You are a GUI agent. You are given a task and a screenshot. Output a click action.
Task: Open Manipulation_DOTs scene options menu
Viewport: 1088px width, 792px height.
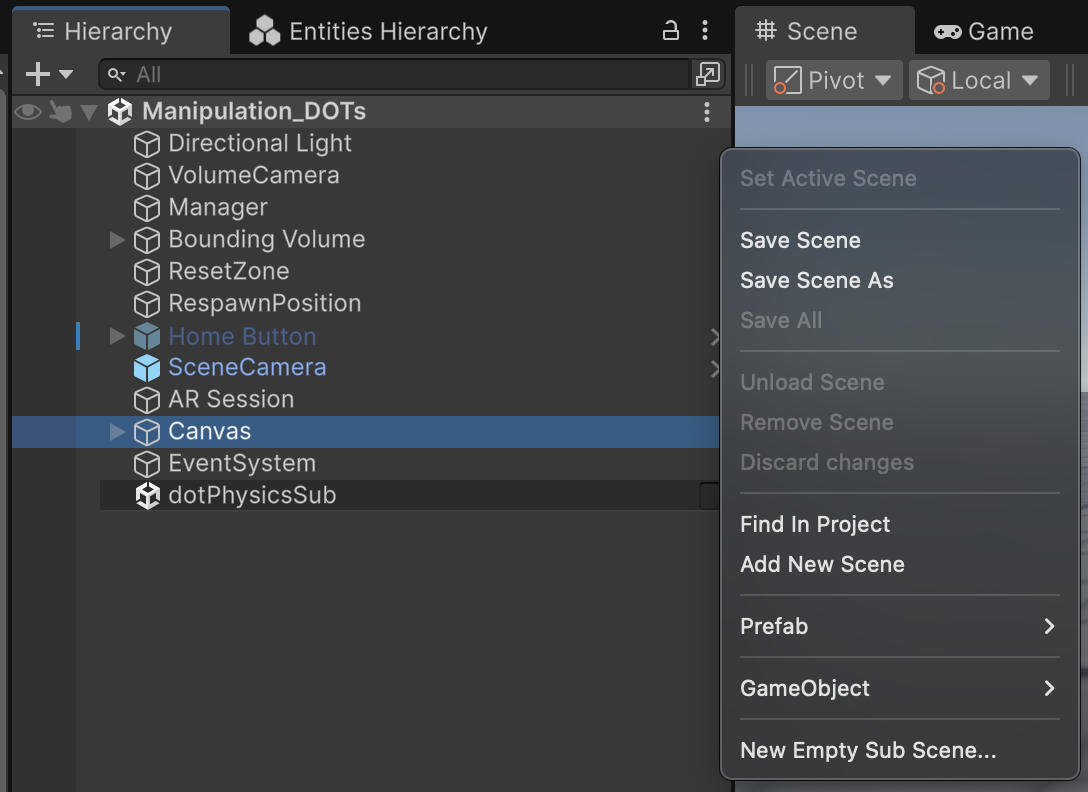pyautogui.click(x=707, y=112)
